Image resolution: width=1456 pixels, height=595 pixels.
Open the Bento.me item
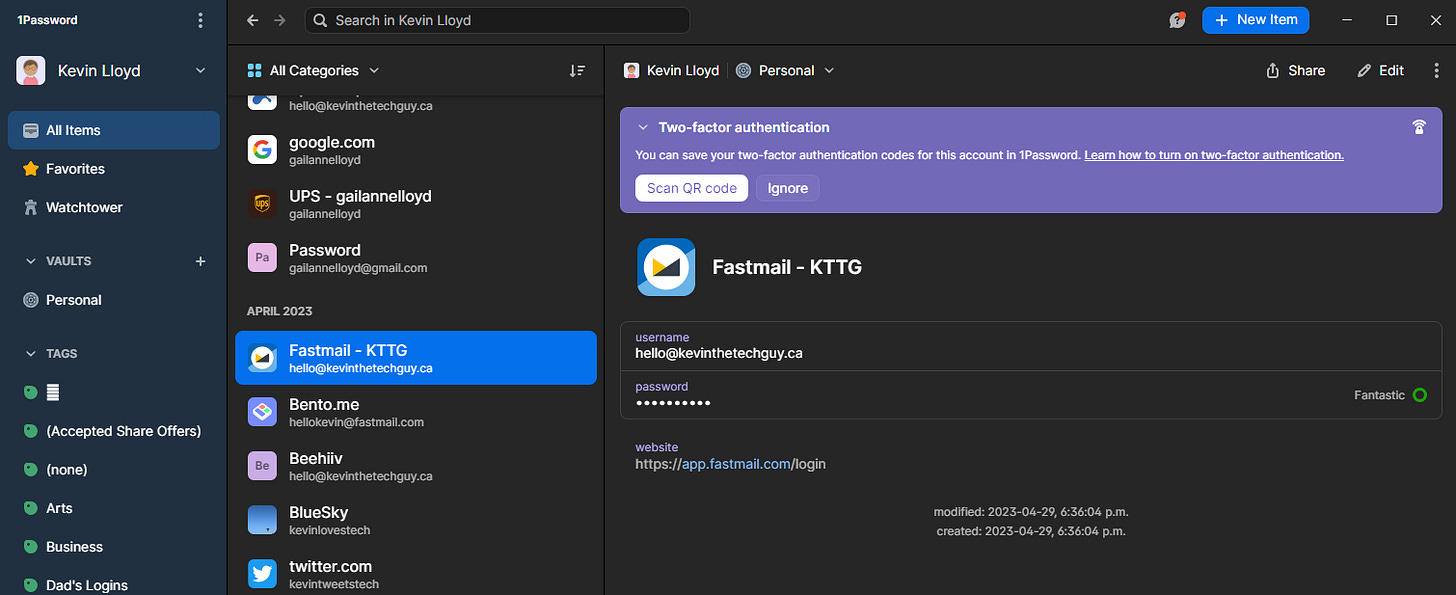coord(416,412)
